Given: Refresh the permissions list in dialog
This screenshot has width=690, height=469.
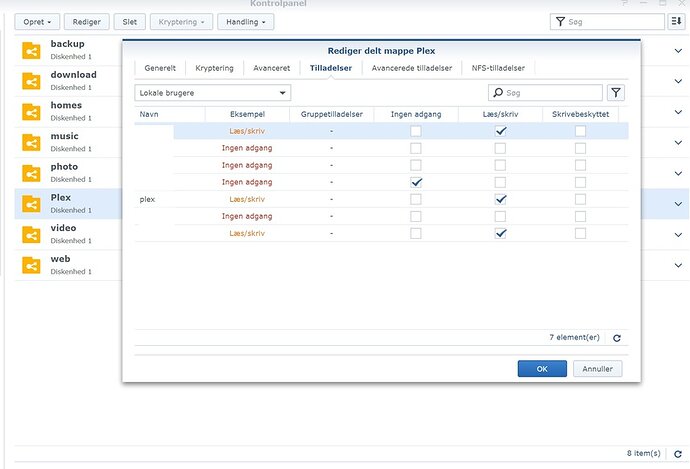Looking at the screenshot, I should pyautogui.click(x=617, y=338).
